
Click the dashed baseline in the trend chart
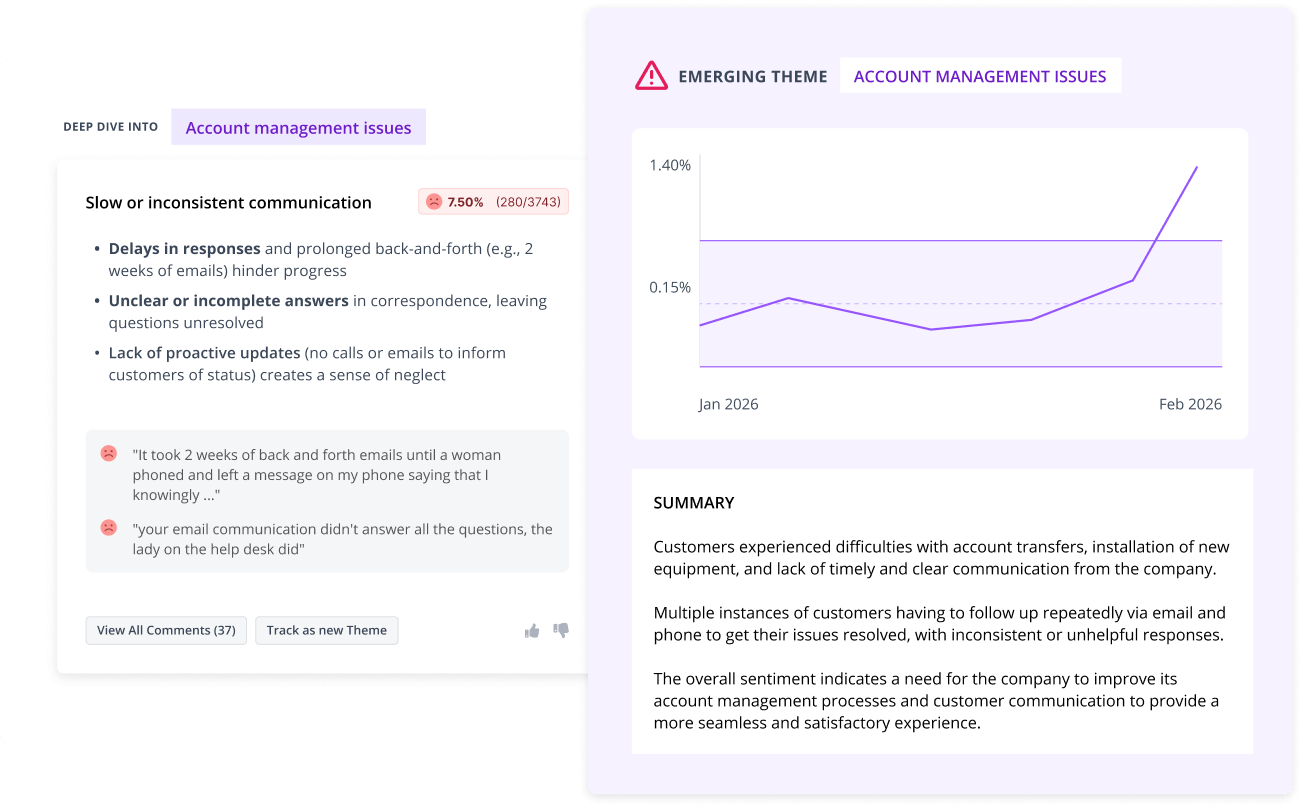pos(960,303)
